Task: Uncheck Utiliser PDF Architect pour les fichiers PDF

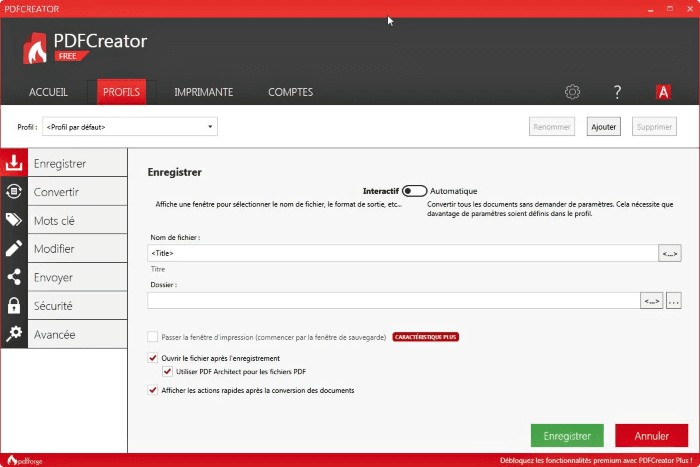Action: point(167,371)
